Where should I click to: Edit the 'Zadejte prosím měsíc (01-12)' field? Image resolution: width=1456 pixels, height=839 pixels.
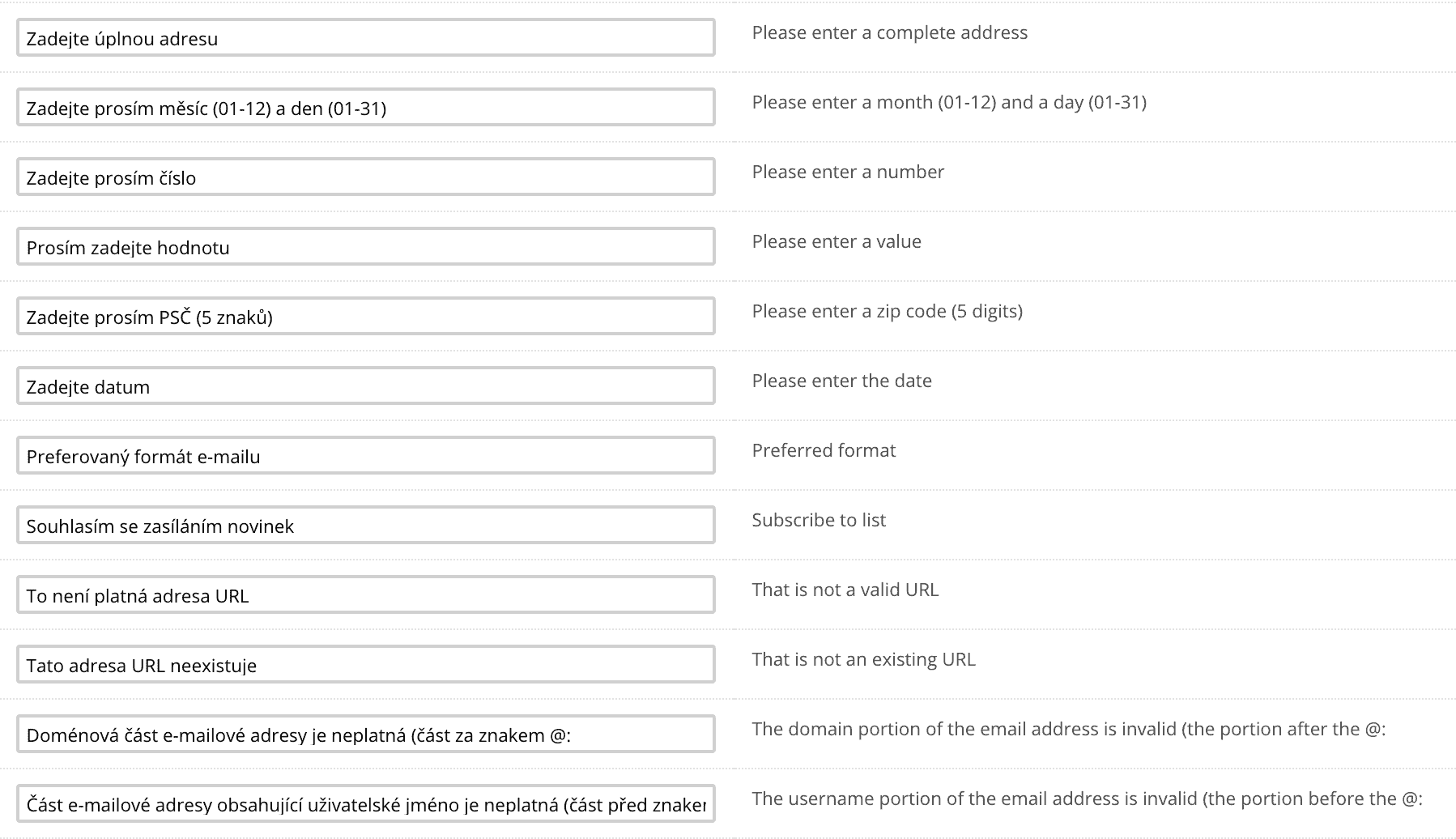(x=365, y=108)
